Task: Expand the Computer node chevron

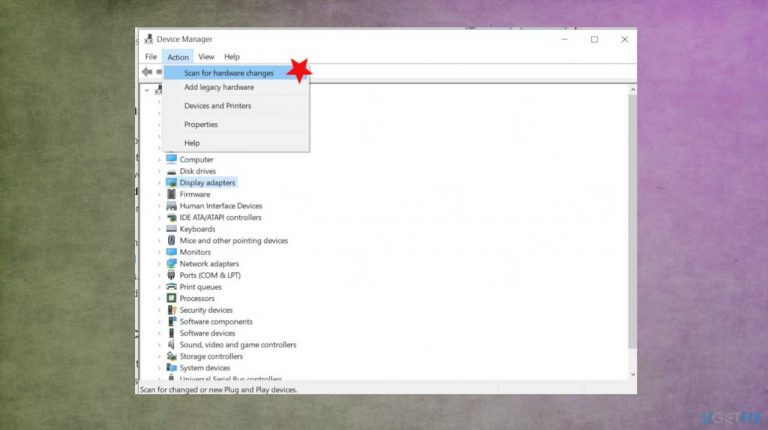Action: tap(159, 160)
